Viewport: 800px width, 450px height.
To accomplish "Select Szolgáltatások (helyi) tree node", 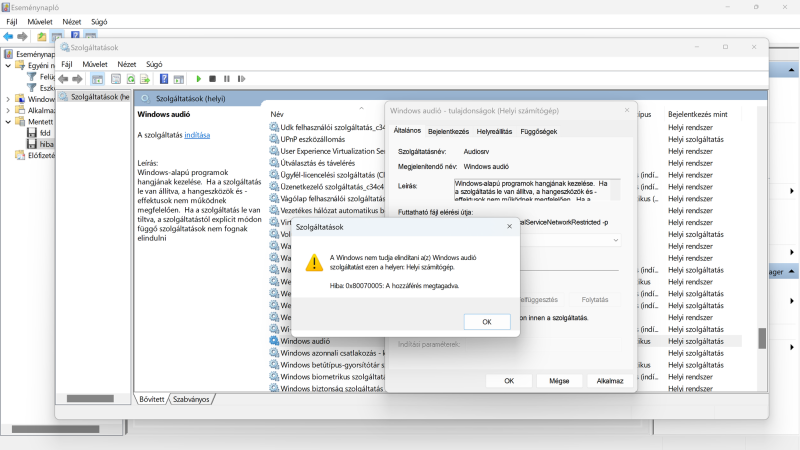I will pyautogui.click(x=95, y=96).
